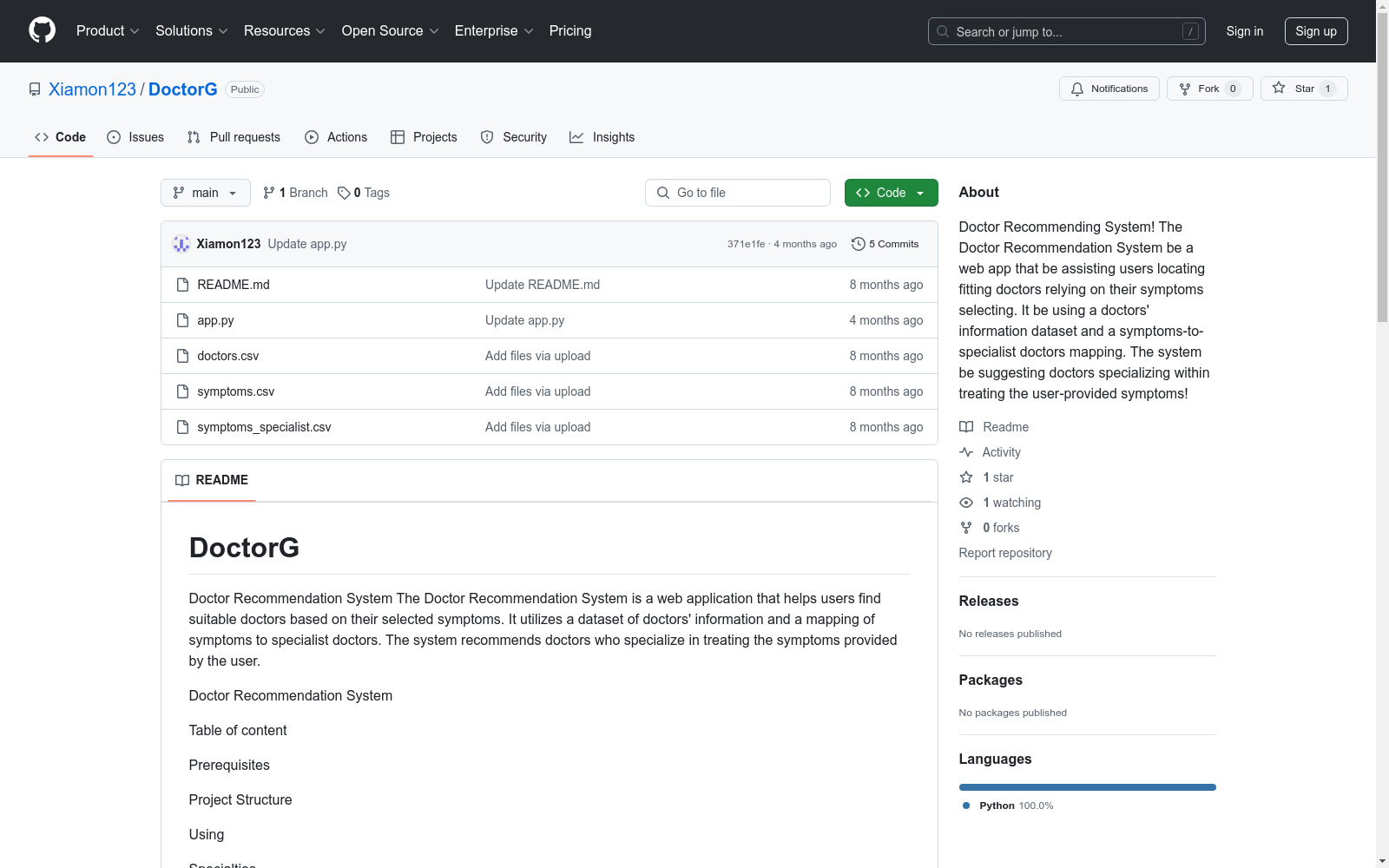Viewport: 1389px width, 868px height.
Task: Click the file icon next to app.py
Action: point(182,320)
